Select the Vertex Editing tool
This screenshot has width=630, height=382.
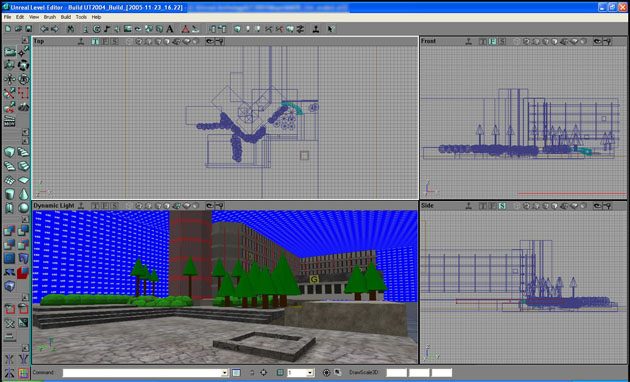[x=23, y=51]
